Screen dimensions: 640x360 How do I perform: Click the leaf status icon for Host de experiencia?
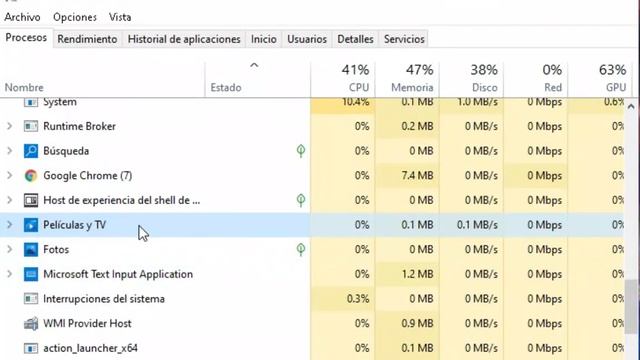click(301, 200)
